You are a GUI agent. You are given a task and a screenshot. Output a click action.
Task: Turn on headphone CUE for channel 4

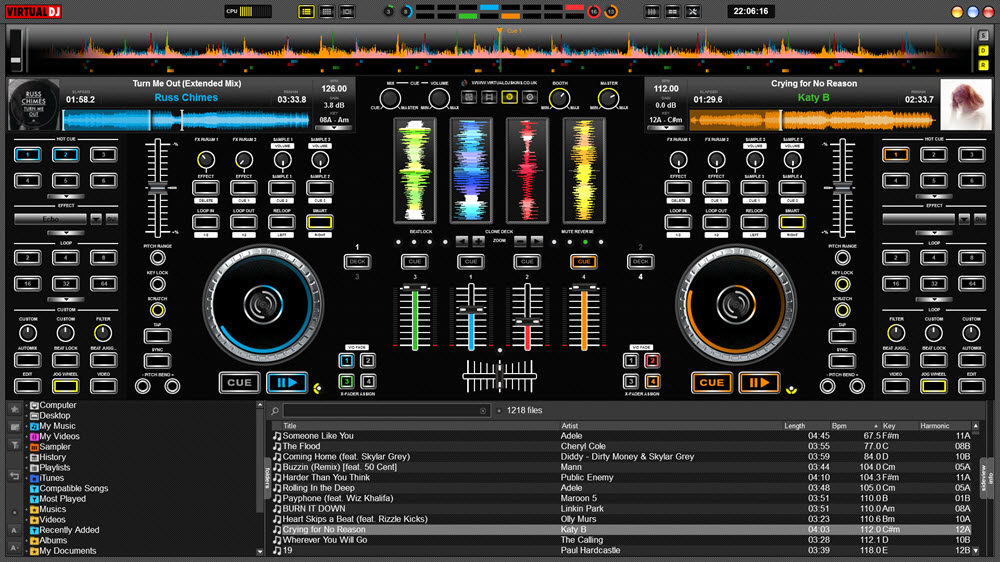[x=584, y=262]
